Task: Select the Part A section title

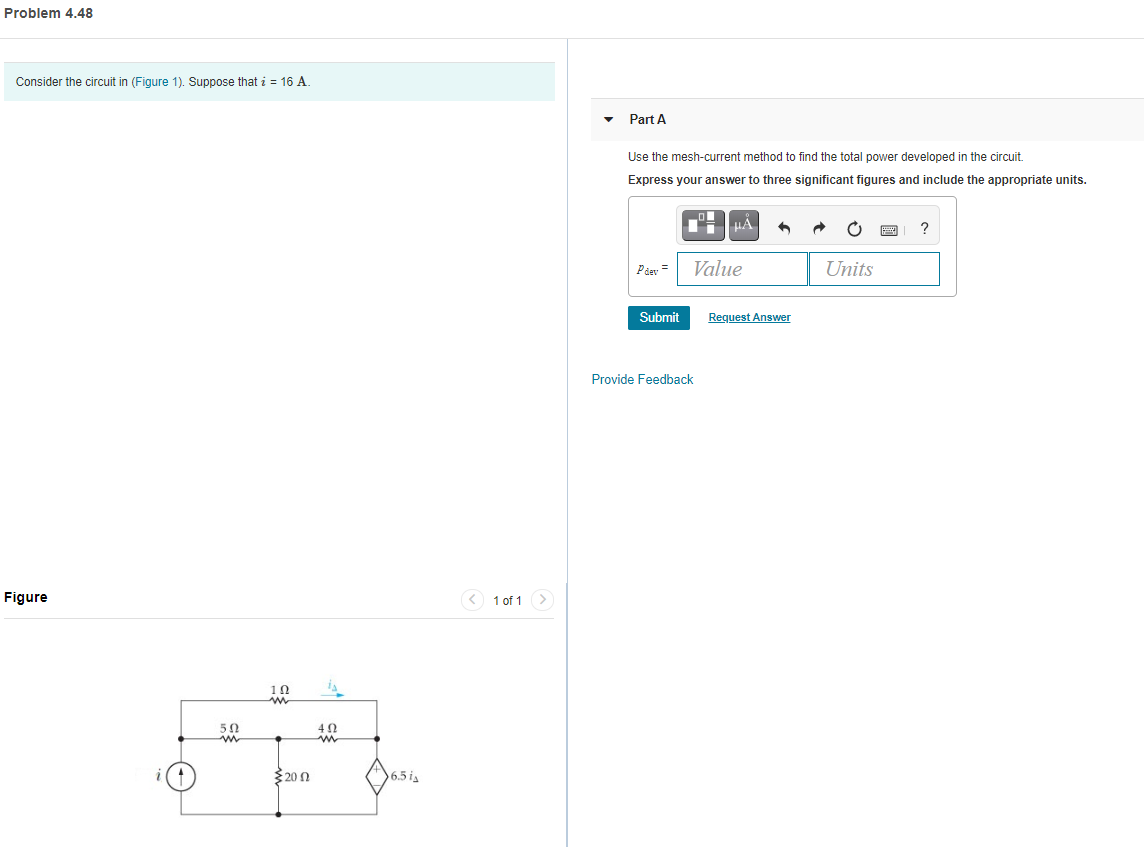Action: point(646,119)
